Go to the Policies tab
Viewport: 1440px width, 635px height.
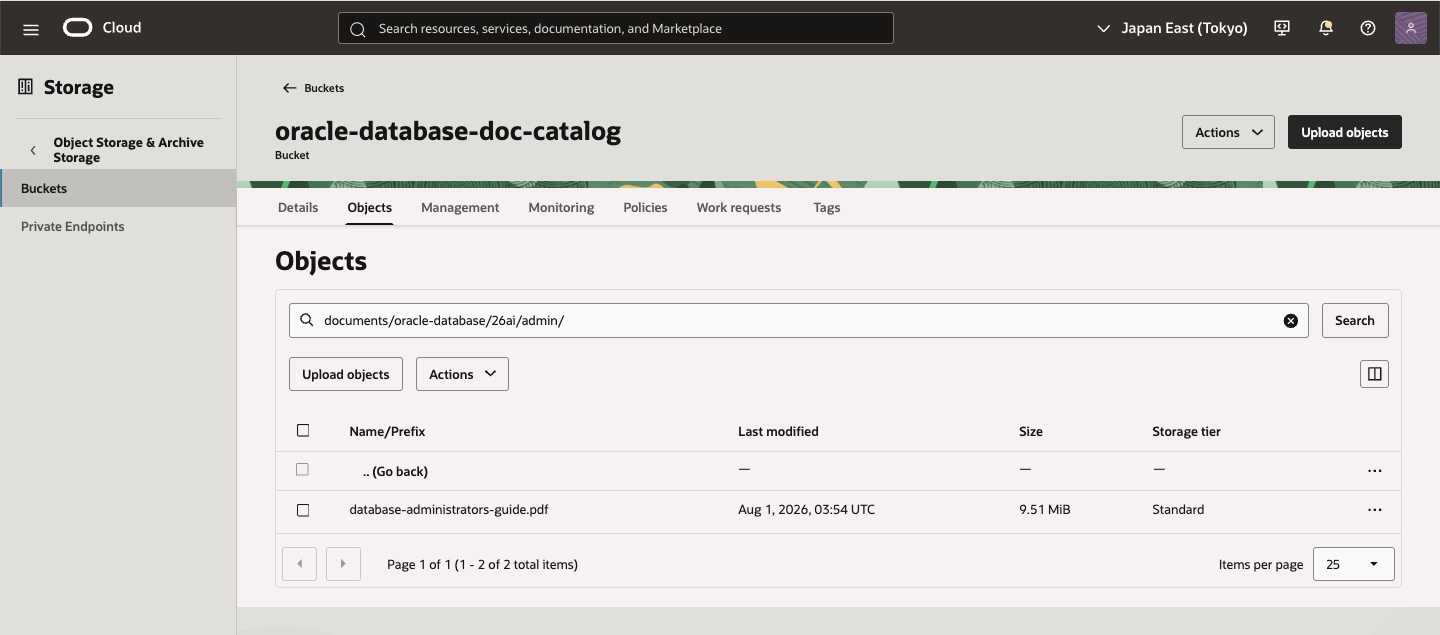click(645, 207)
